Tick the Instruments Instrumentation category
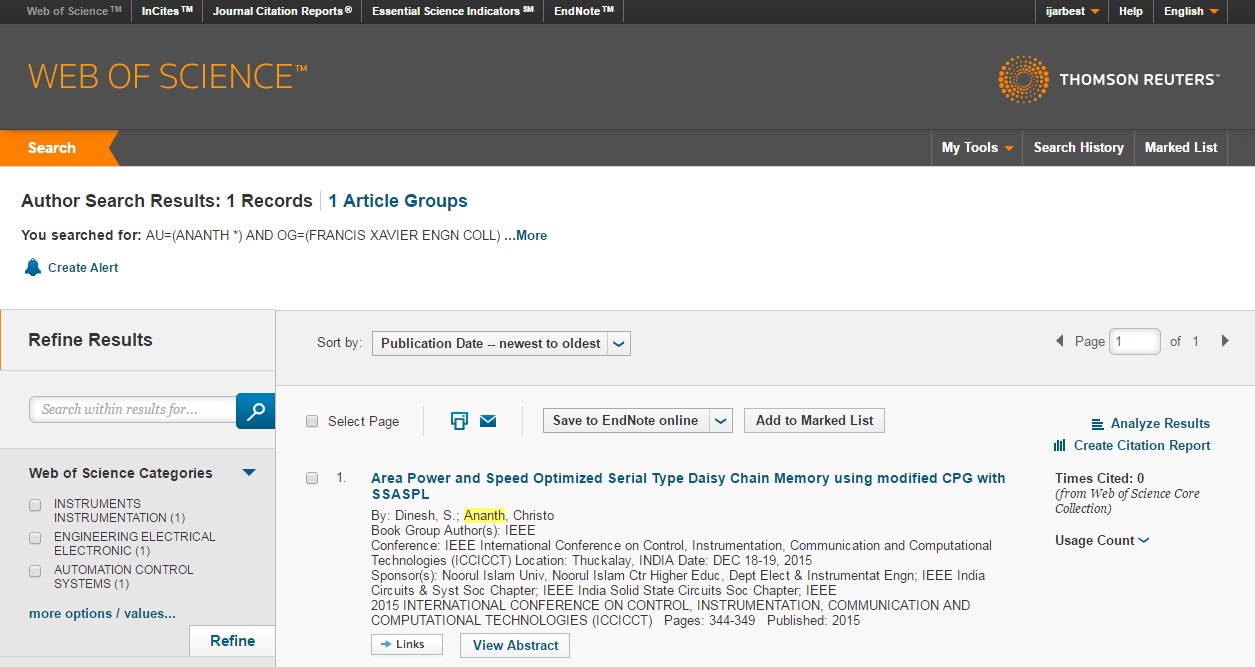Viewport: 1255px width, 667px height. [35, 505]
